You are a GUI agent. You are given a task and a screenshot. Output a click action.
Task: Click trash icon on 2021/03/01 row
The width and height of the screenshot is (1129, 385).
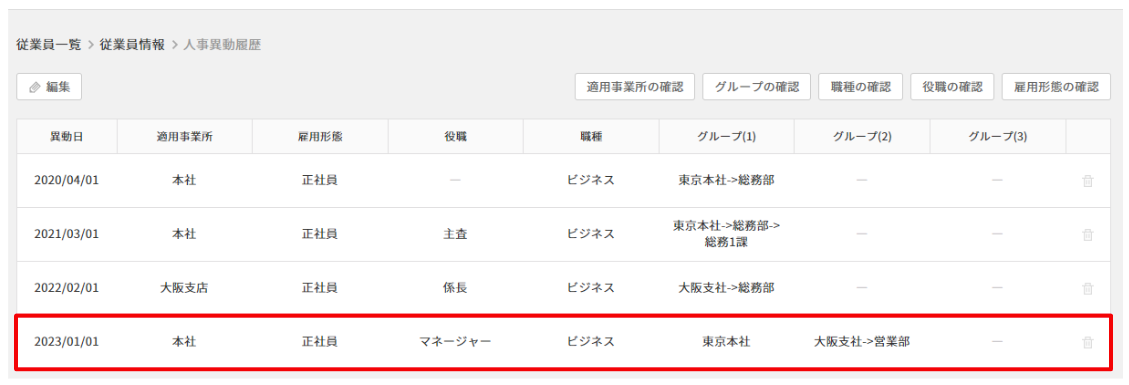point(1087,235)
